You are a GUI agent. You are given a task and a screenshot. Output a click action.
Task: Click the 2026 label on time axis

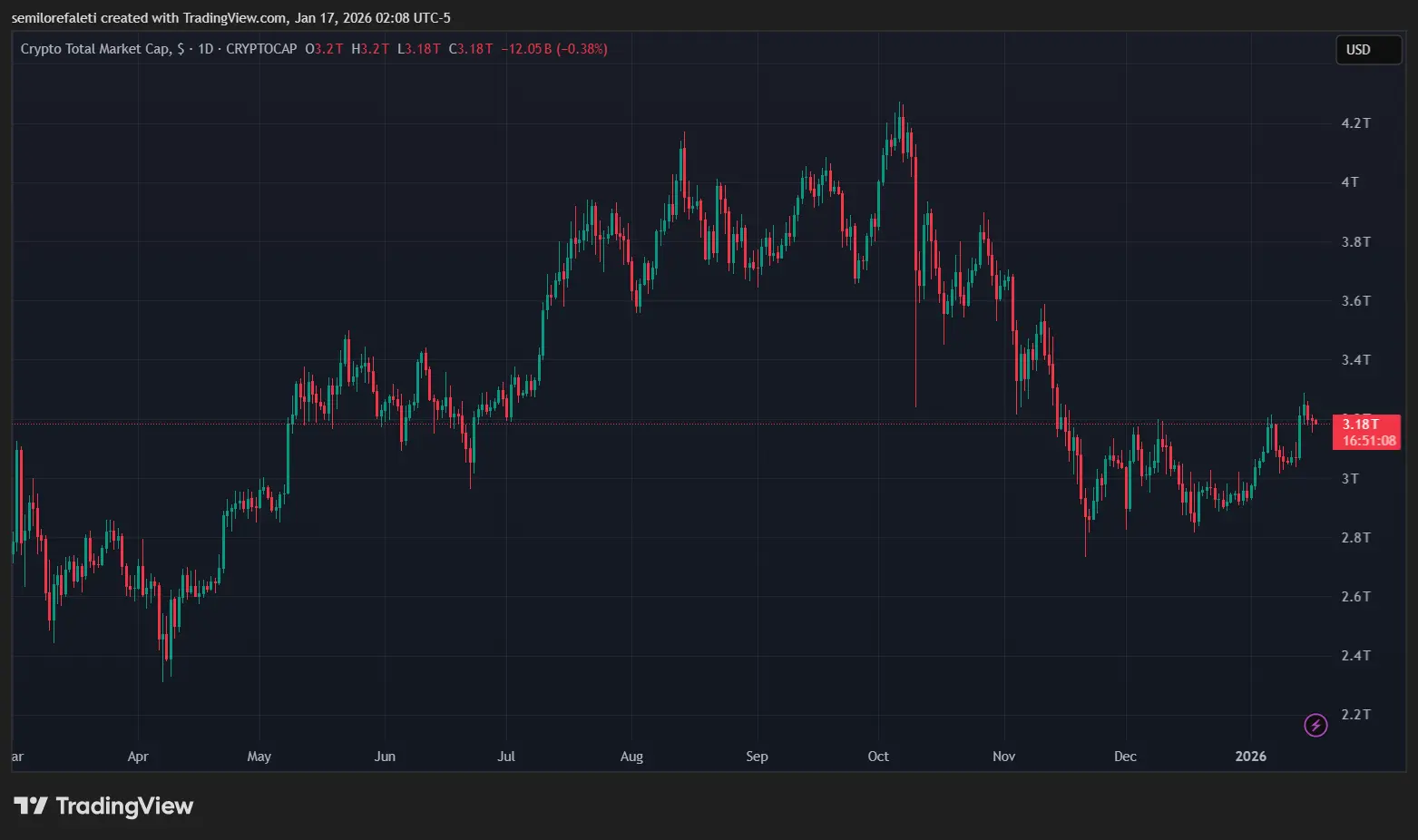pyautogui.click(x=1251, y=757)
